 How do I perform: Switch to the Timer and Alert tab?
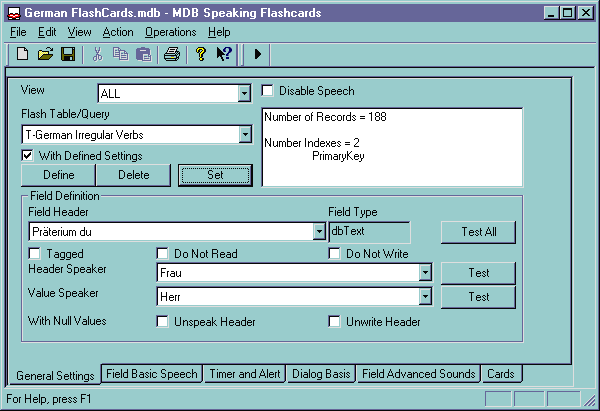tap(244, 374)
